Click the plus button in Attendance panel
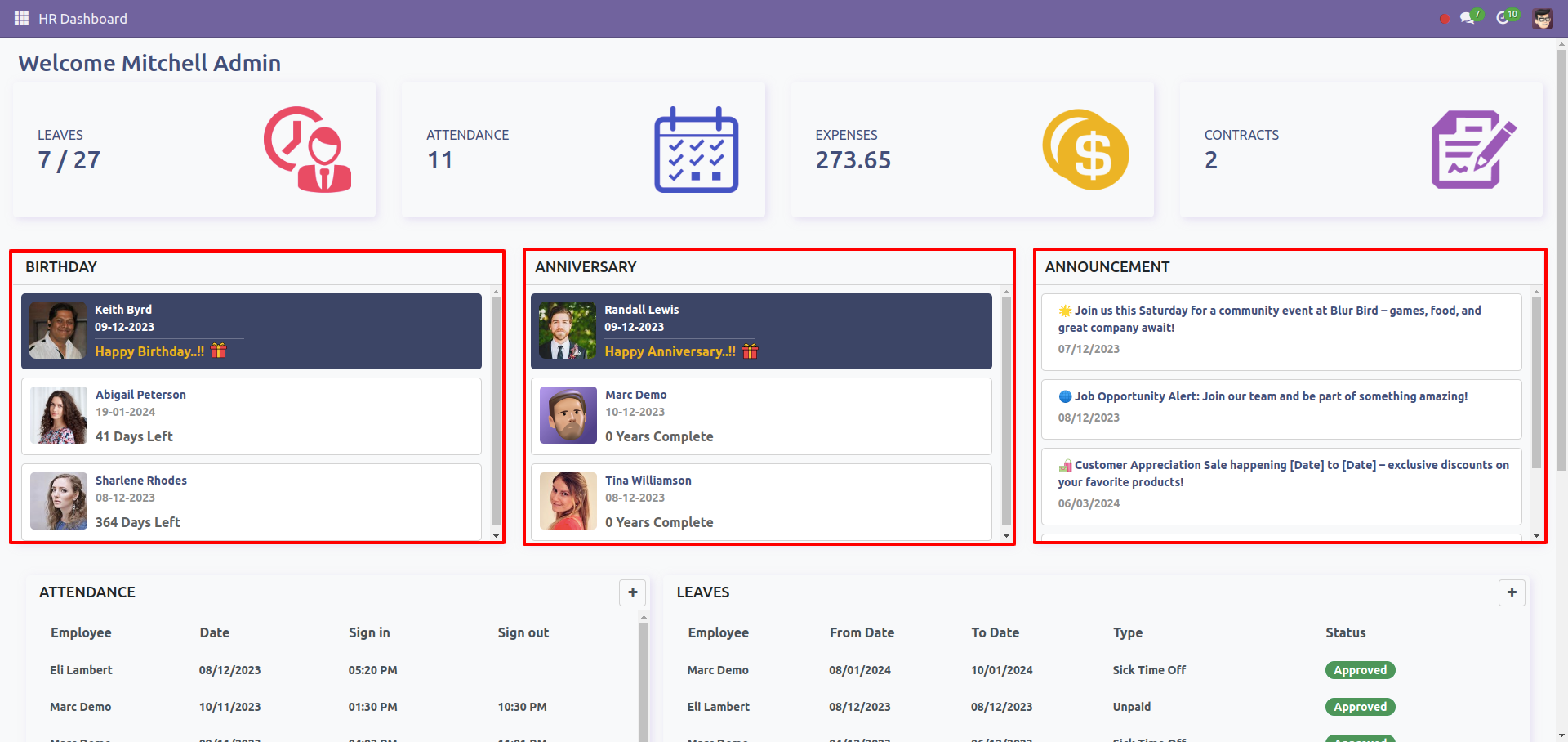 [x=633, y=592]
